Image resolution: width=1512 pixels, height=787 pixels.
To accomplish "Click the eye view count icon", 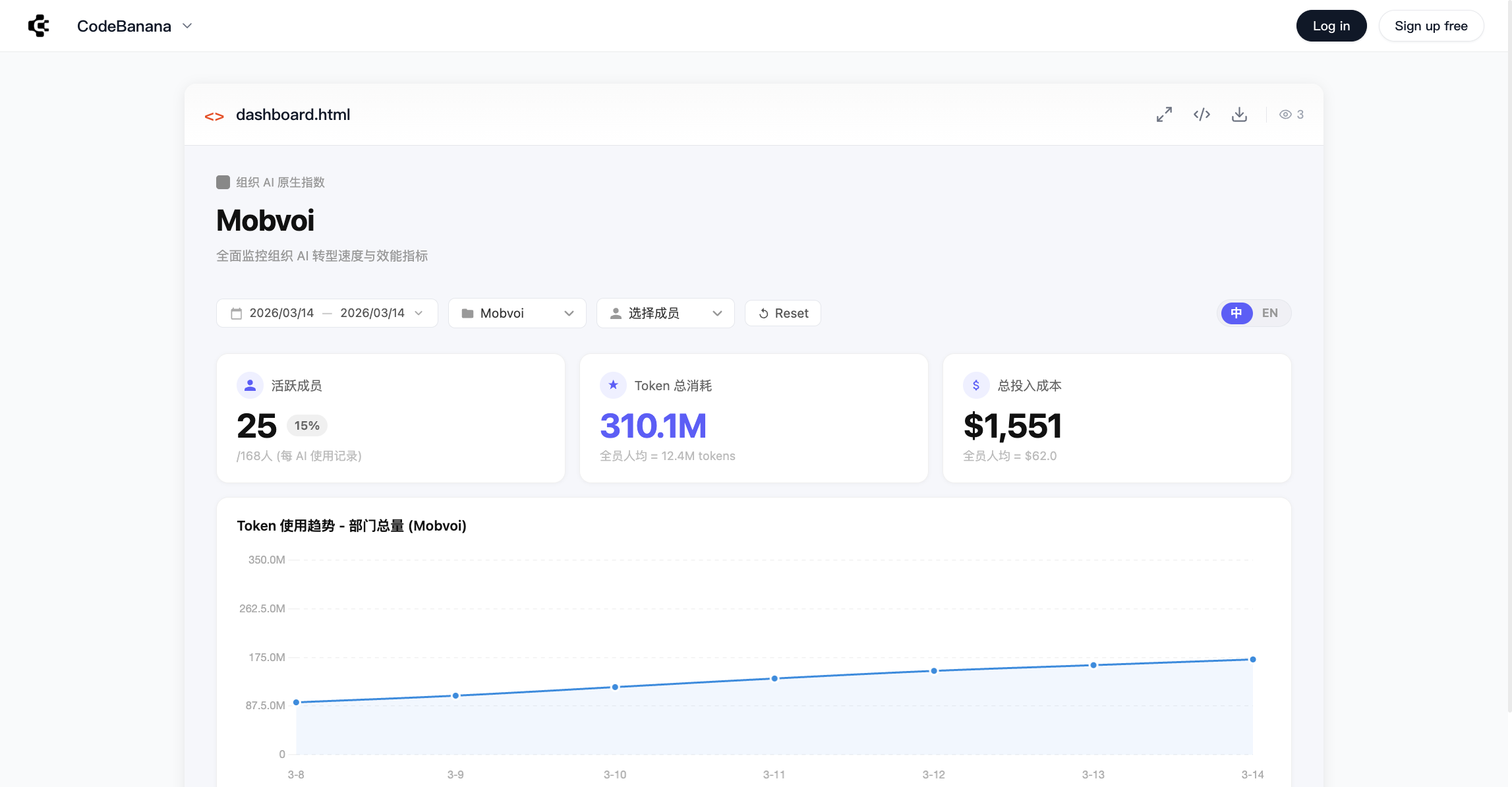I will 1285,114.
